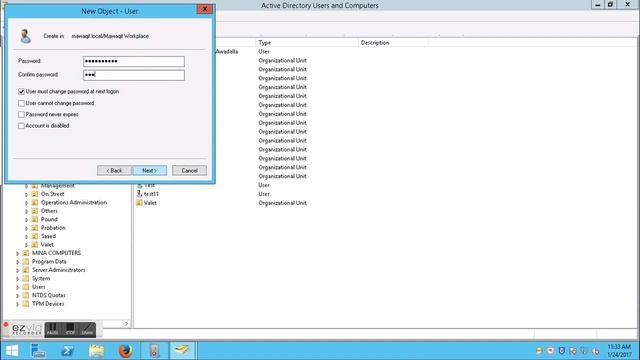The height and width of the screenshot is (360, 640).
Task: Select Program Data label in tree
Action: [49, 261]
